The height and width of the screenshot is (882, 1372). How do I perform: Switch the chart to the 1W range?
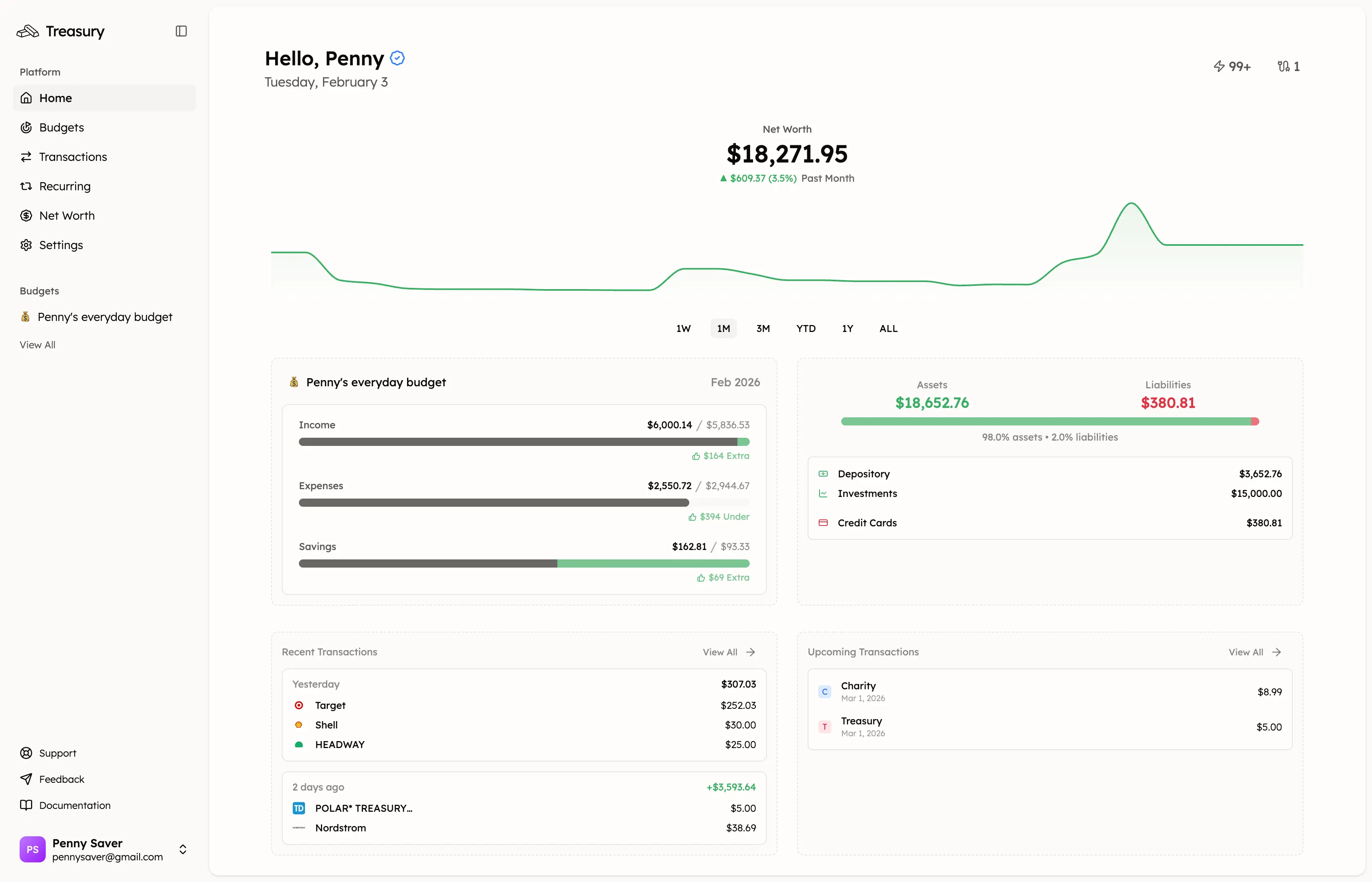tap(683, 328)
